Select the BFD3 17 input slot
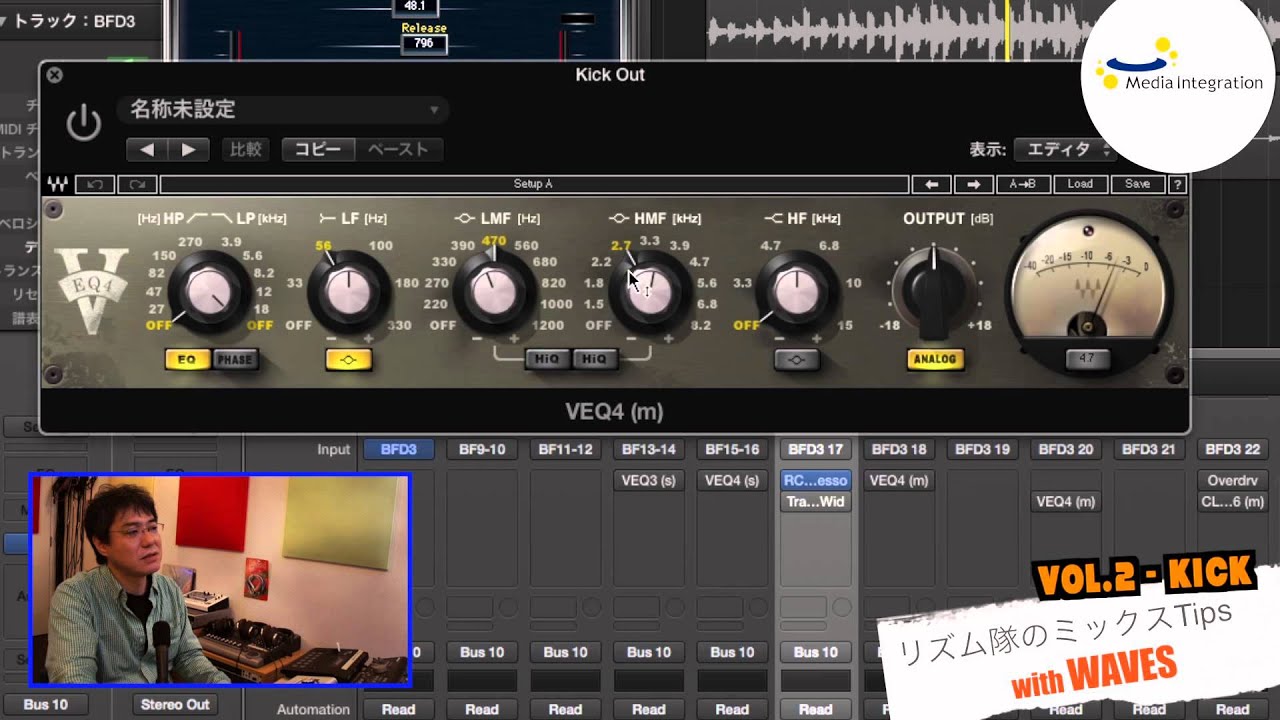1280x720 pixels. (816, 450)
